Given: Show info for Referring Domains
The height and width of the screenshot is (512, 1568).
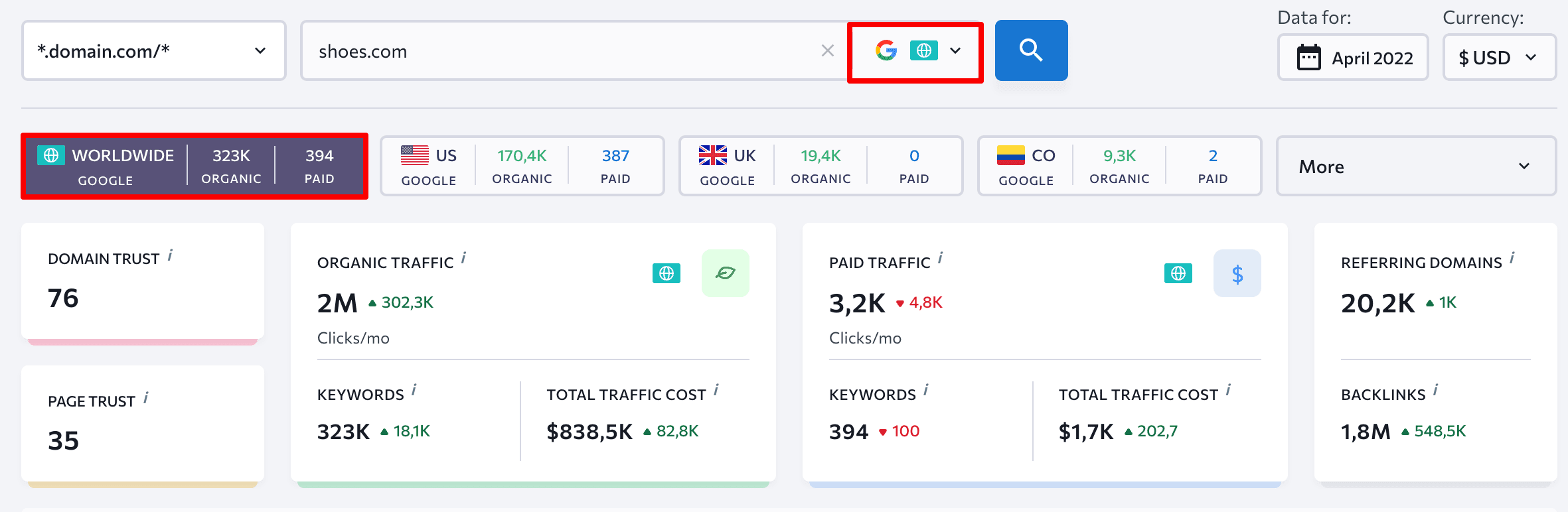Looking at the screenshot, I should point(1512,258).
